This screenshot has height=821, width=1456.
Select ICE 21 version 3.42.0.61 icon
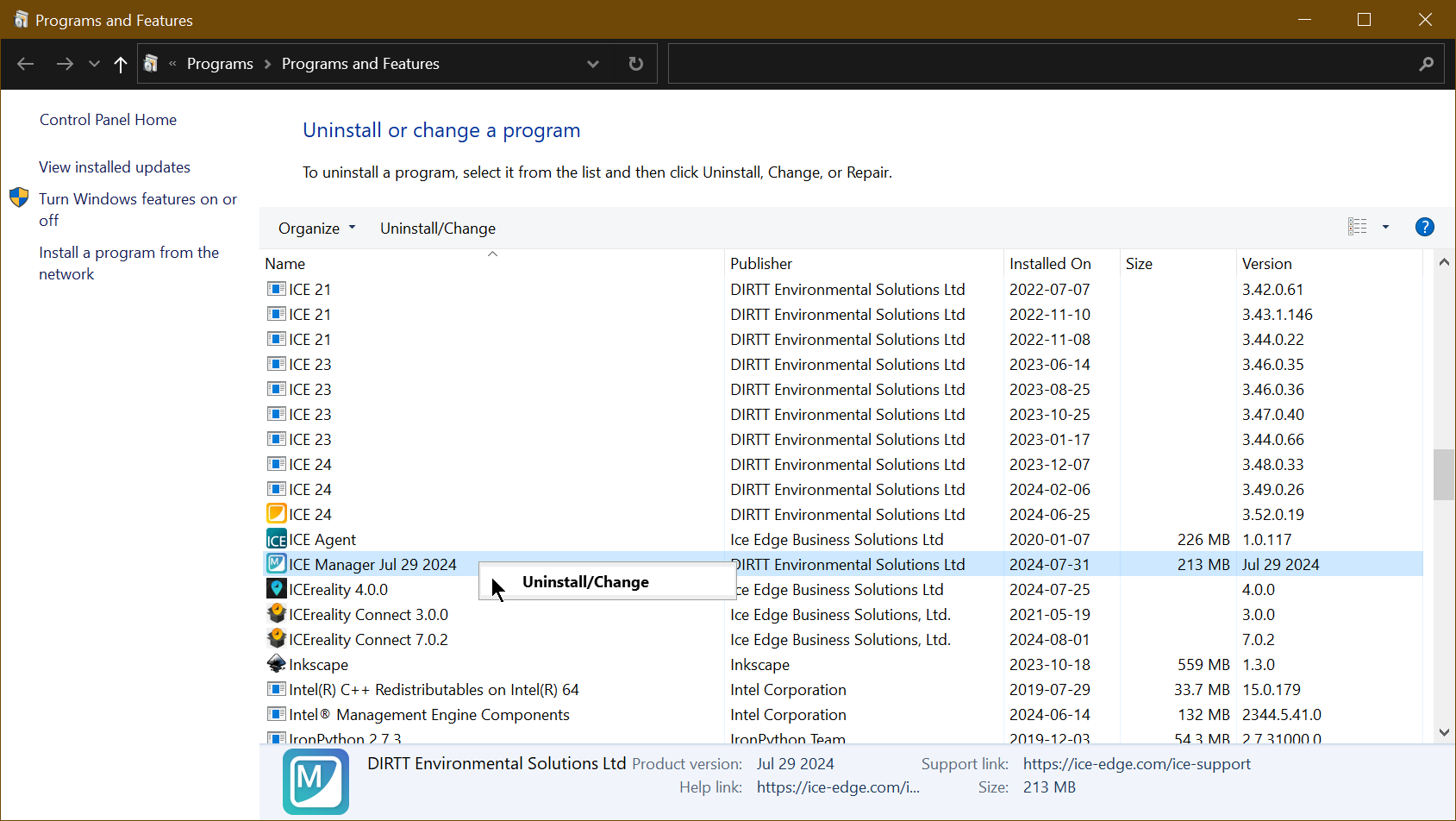click(276, 289)
